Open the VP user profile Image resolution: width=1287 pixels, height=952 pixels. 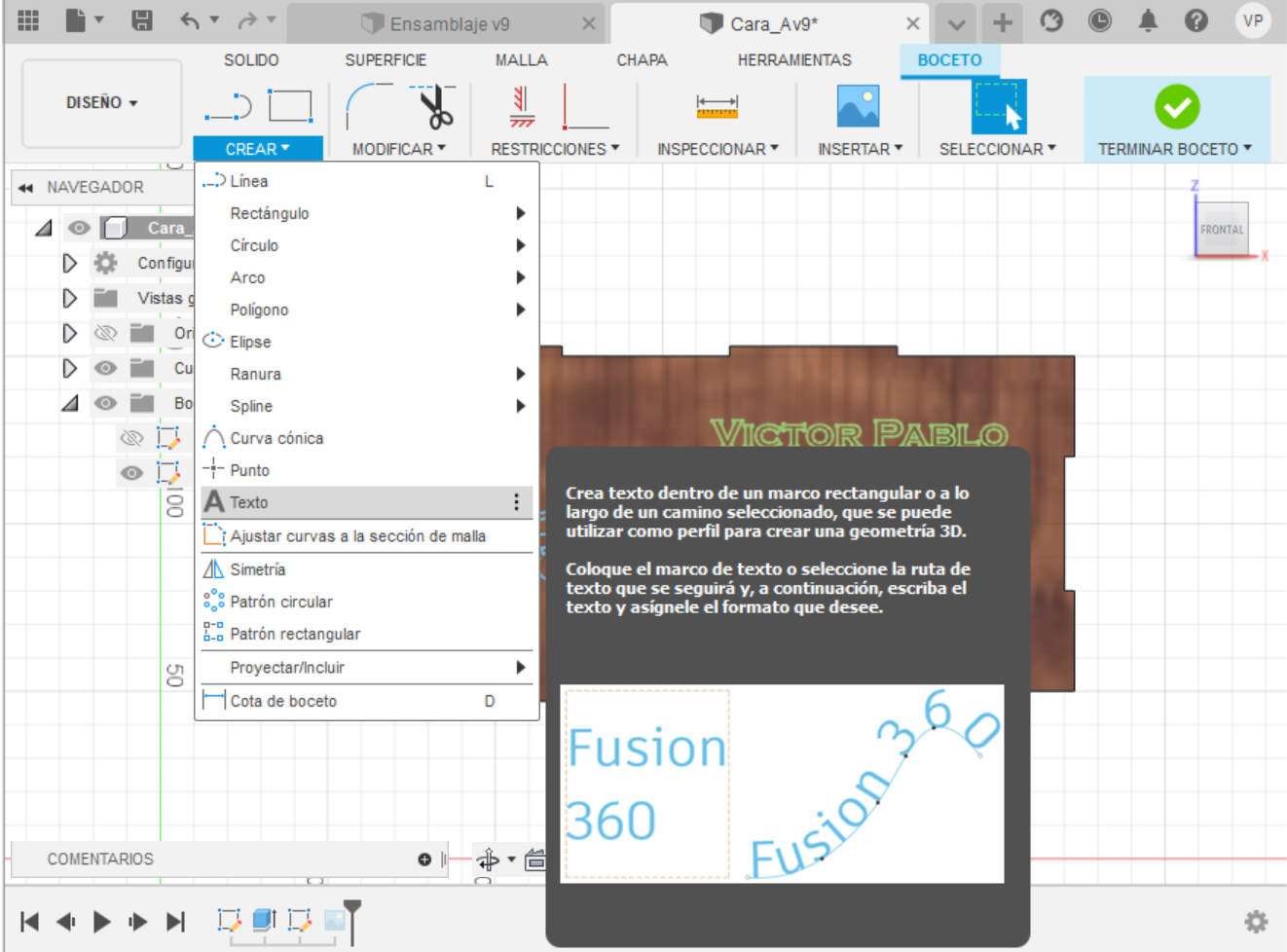1253,20
